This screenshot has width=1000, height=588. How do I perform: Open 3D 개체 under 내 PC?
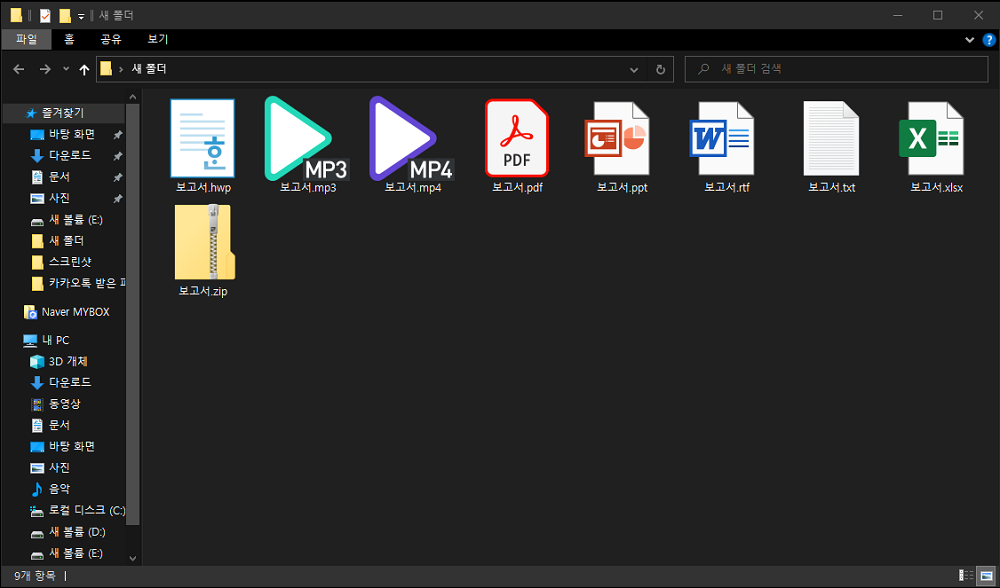tap(68, 362)
